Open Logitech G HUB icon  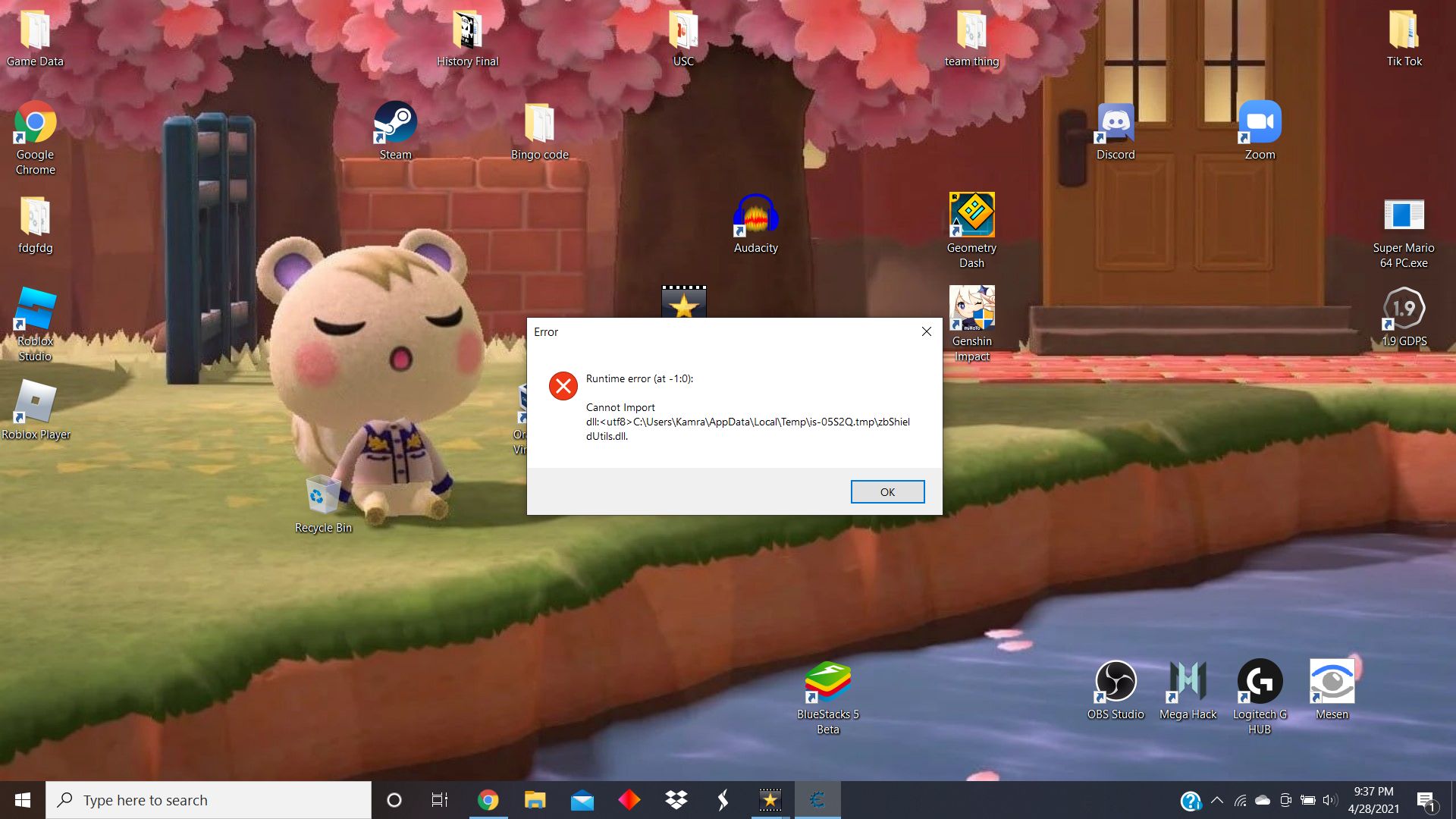tap(1260, 682)
